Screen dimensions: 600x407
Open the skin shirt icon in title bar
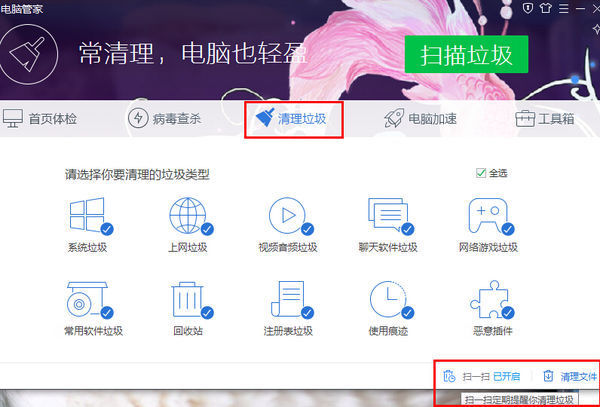(544, 7)
